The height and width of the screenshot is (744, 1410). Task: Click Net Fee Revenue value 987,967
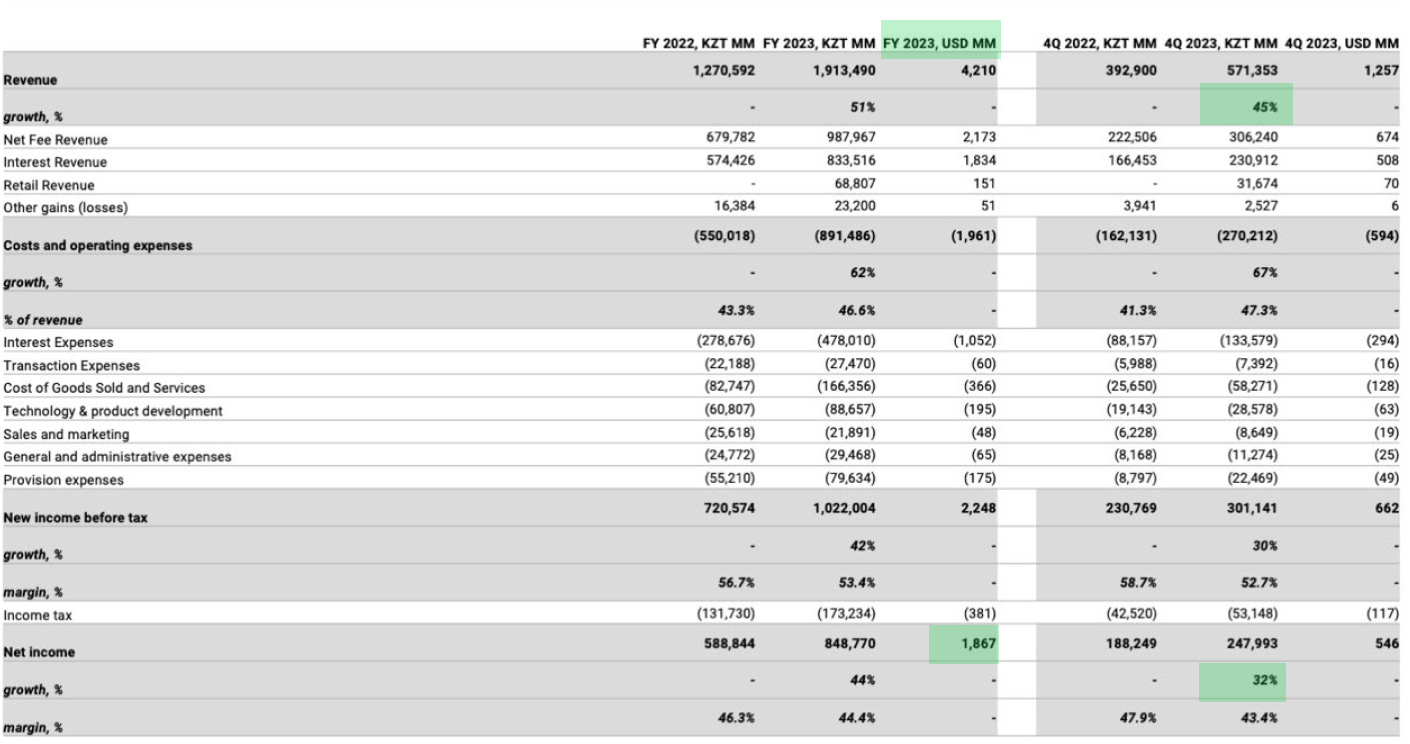click(x=851, y=138)
